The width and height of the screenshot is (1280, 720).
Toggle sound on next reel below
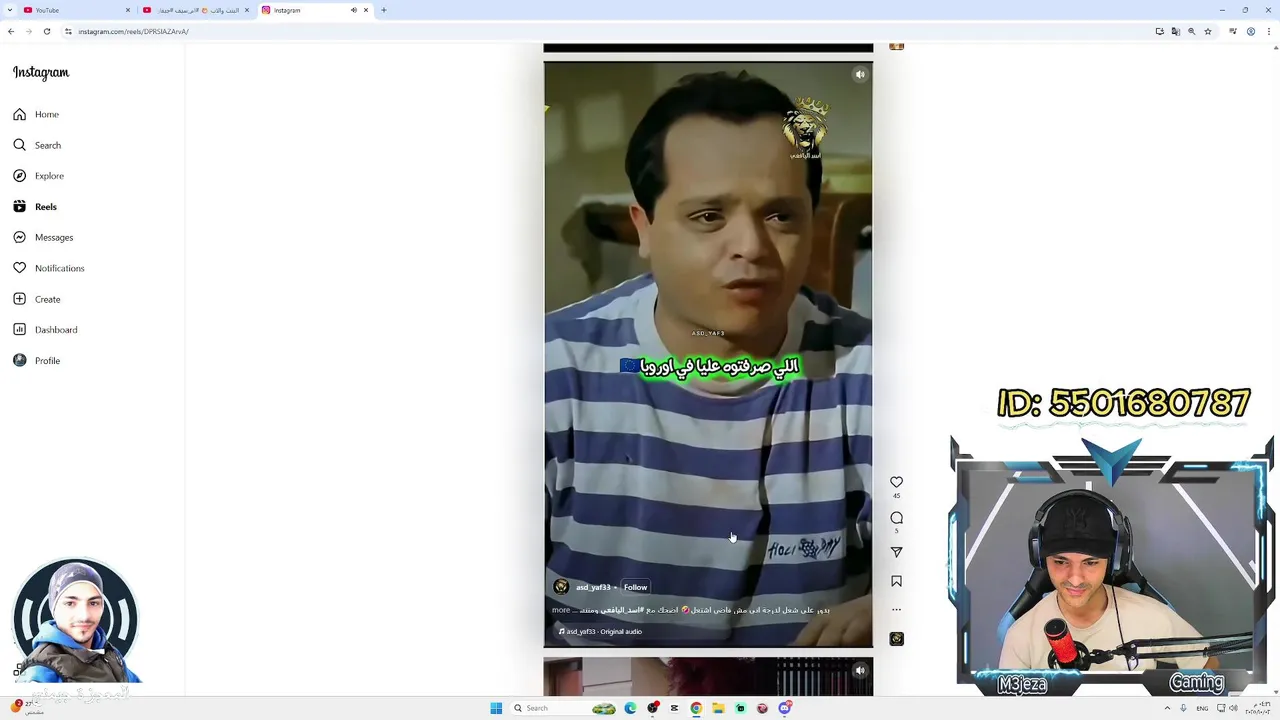[x=860, y=670]
